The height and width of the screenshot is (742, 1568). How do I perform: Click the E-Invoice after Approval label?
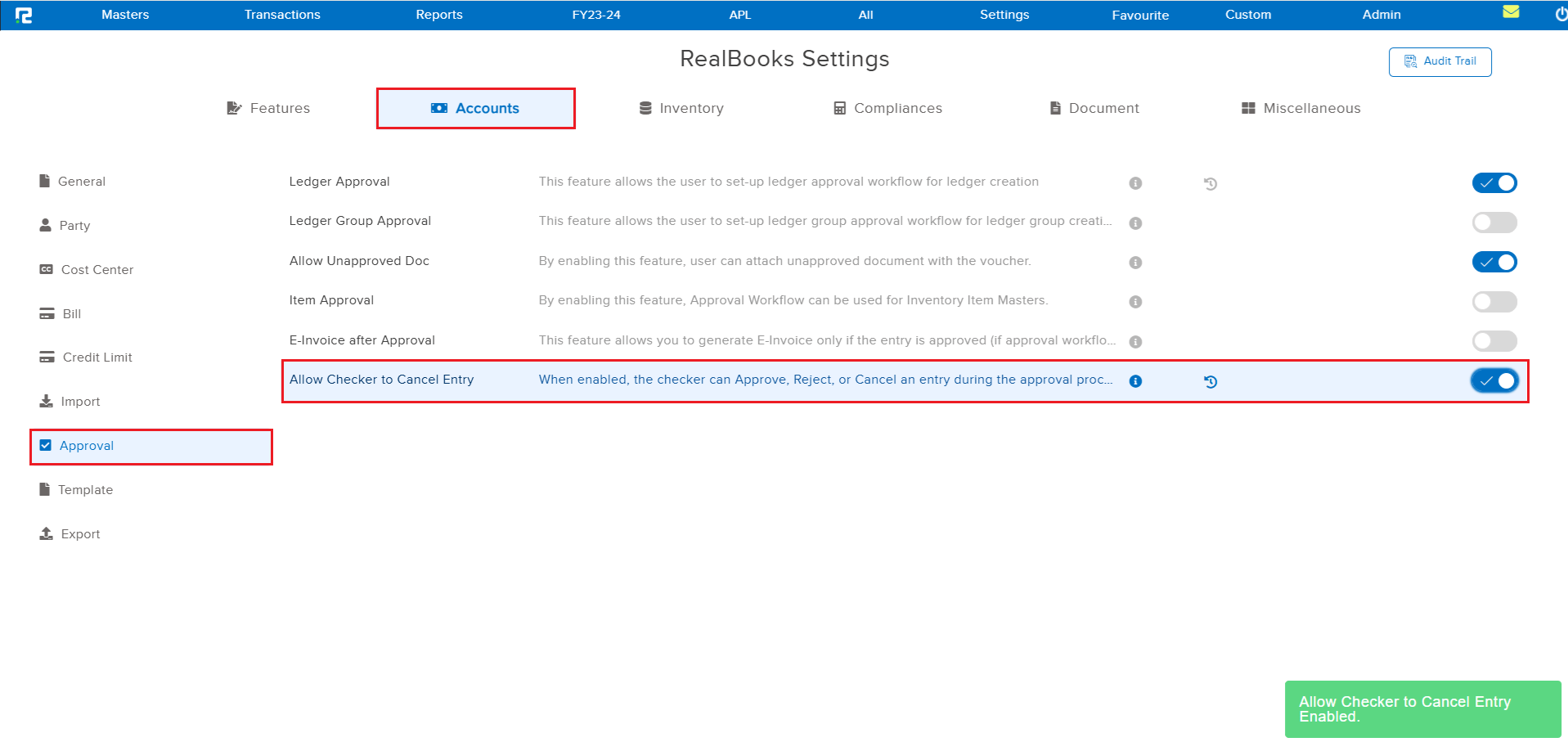[362, 340]
